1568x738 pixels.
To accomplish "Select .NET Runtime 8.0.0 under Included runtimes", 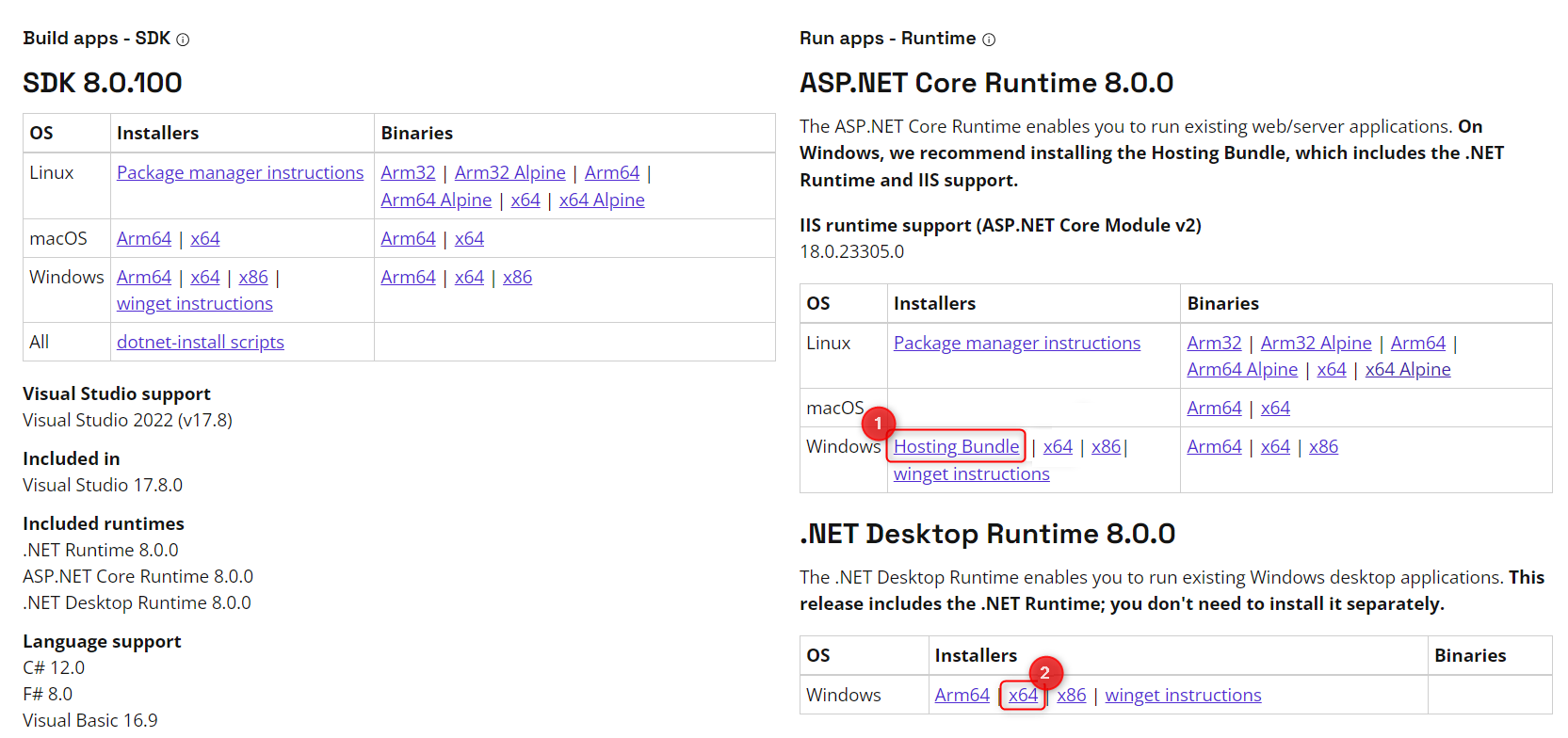I will (101, 550).
